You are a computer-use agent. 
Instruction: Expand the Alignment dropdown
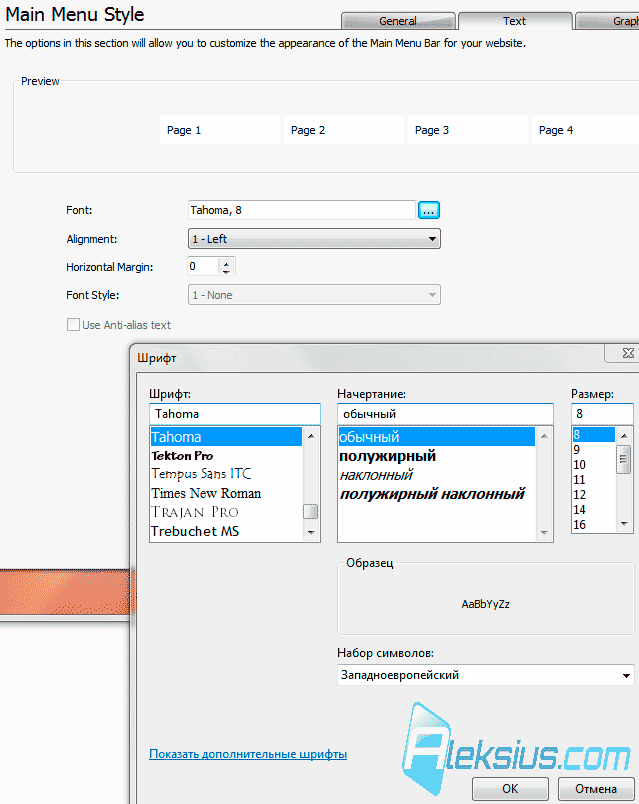pos(314,239)
